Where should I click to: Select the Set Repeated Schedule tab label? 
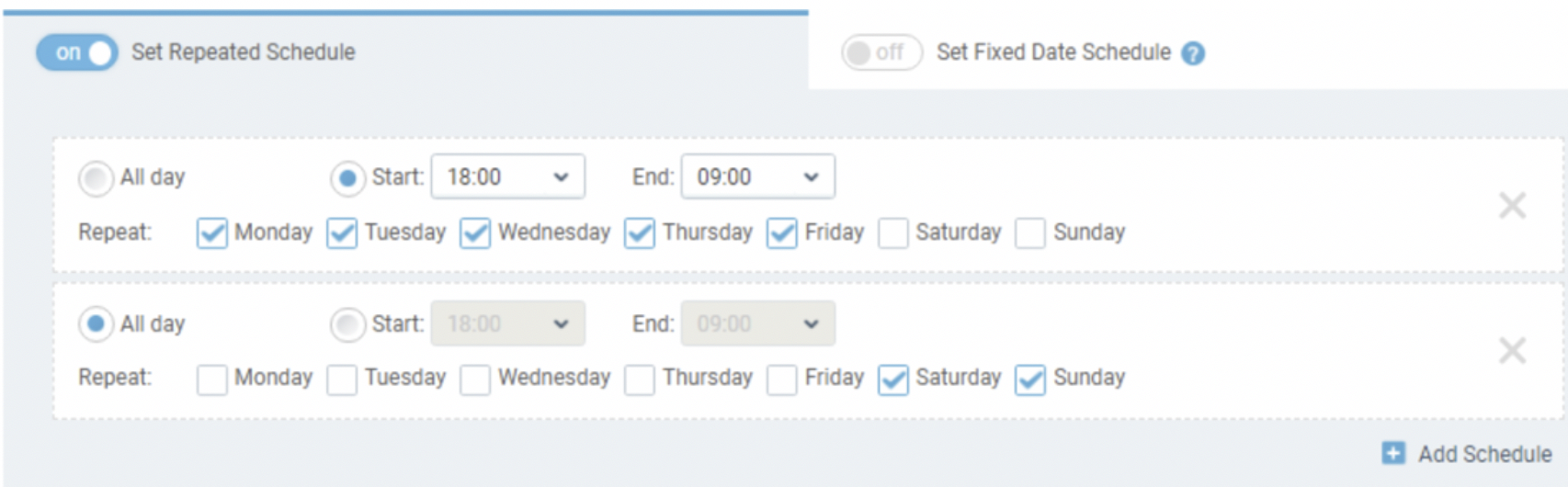point(244,52)
